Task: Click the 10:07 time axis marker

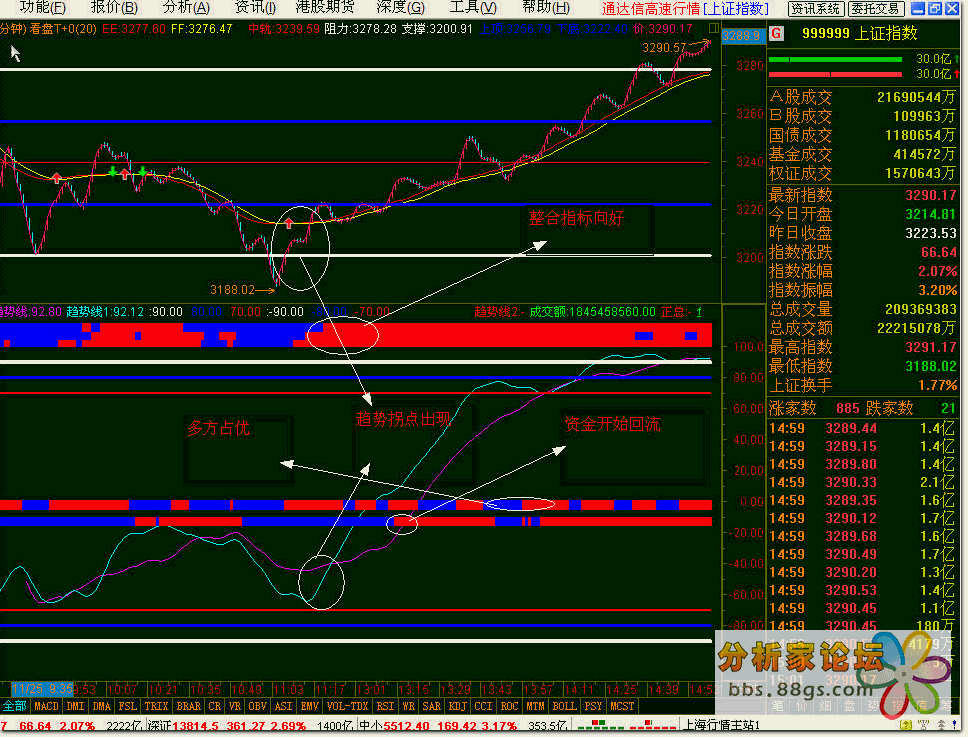Action: 122,689
